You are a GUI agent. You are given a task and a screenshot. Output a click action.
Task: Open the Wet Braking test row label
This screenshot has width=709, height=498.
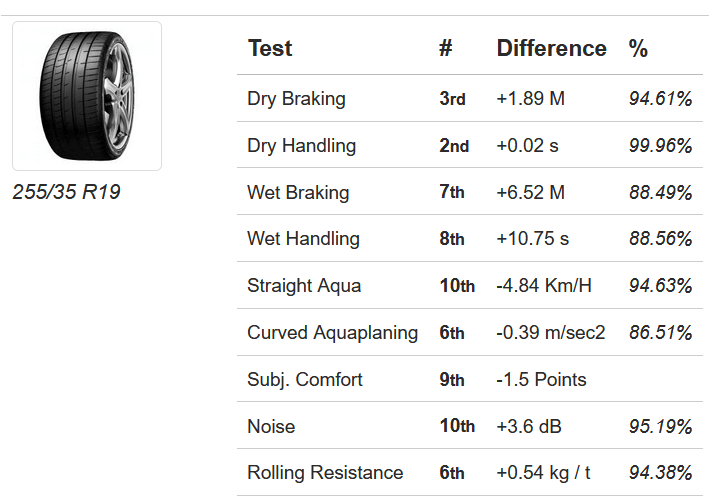(298, 192)
